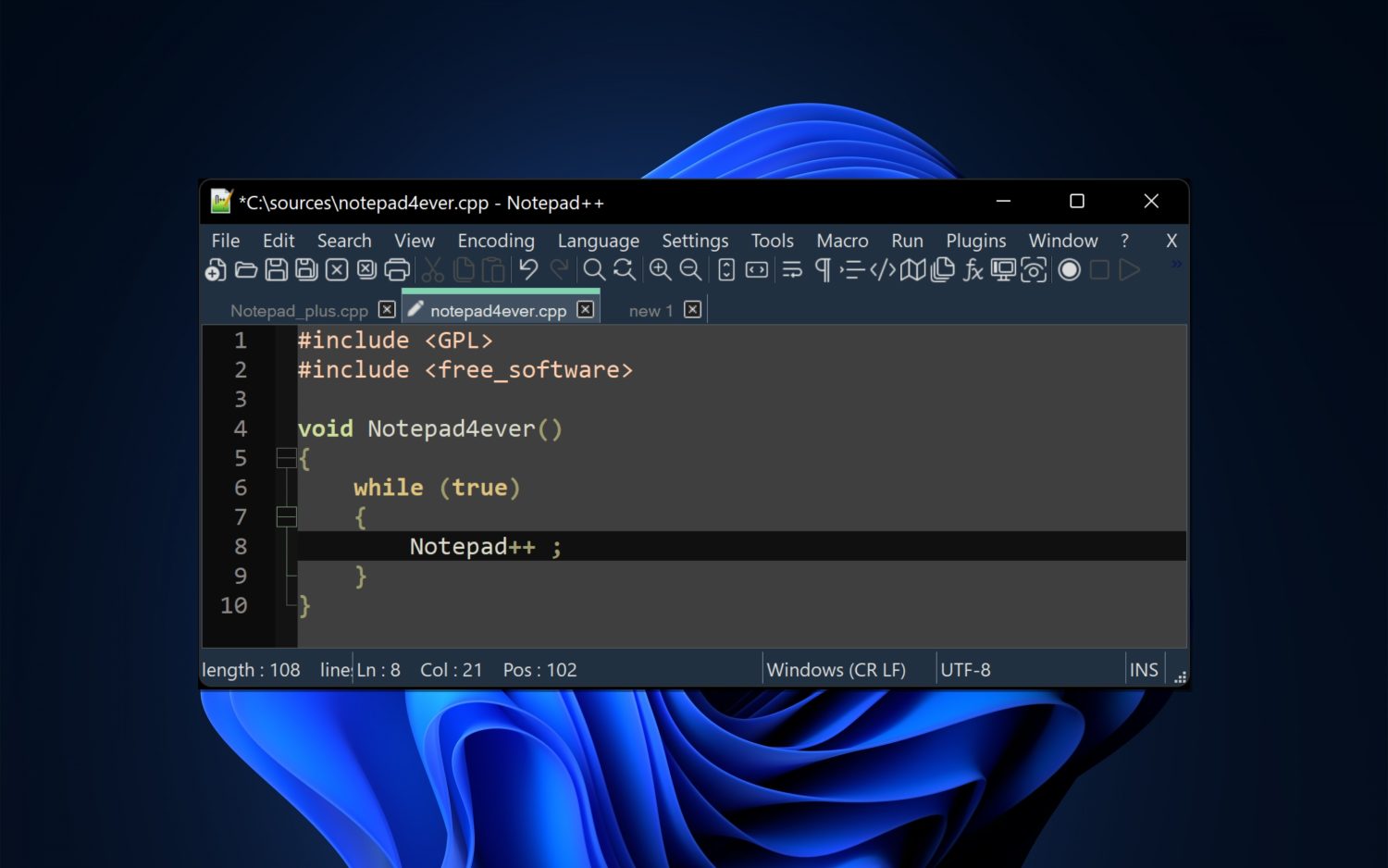Collapse the while loop fold at line 7
This screenshot has height=868, width=1388.
coord(287,517)
